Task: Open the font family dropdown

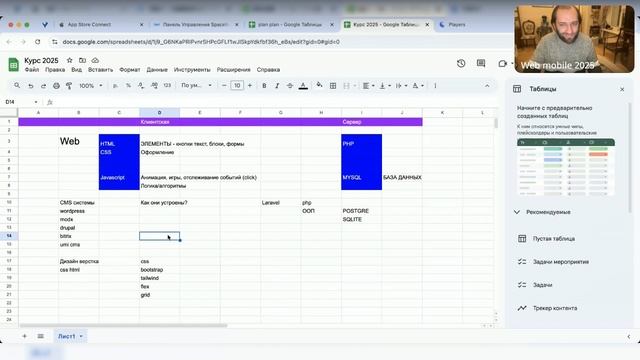Action: (x=196, y=86)
